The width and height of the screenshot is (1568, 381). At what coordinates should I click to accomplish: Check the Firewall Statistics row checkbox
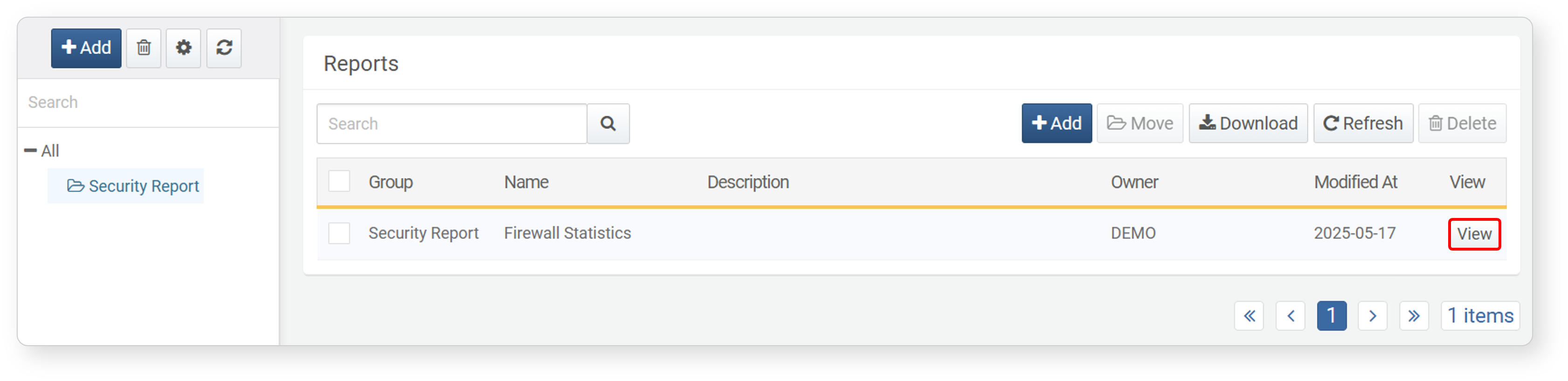tap(339, 233)
